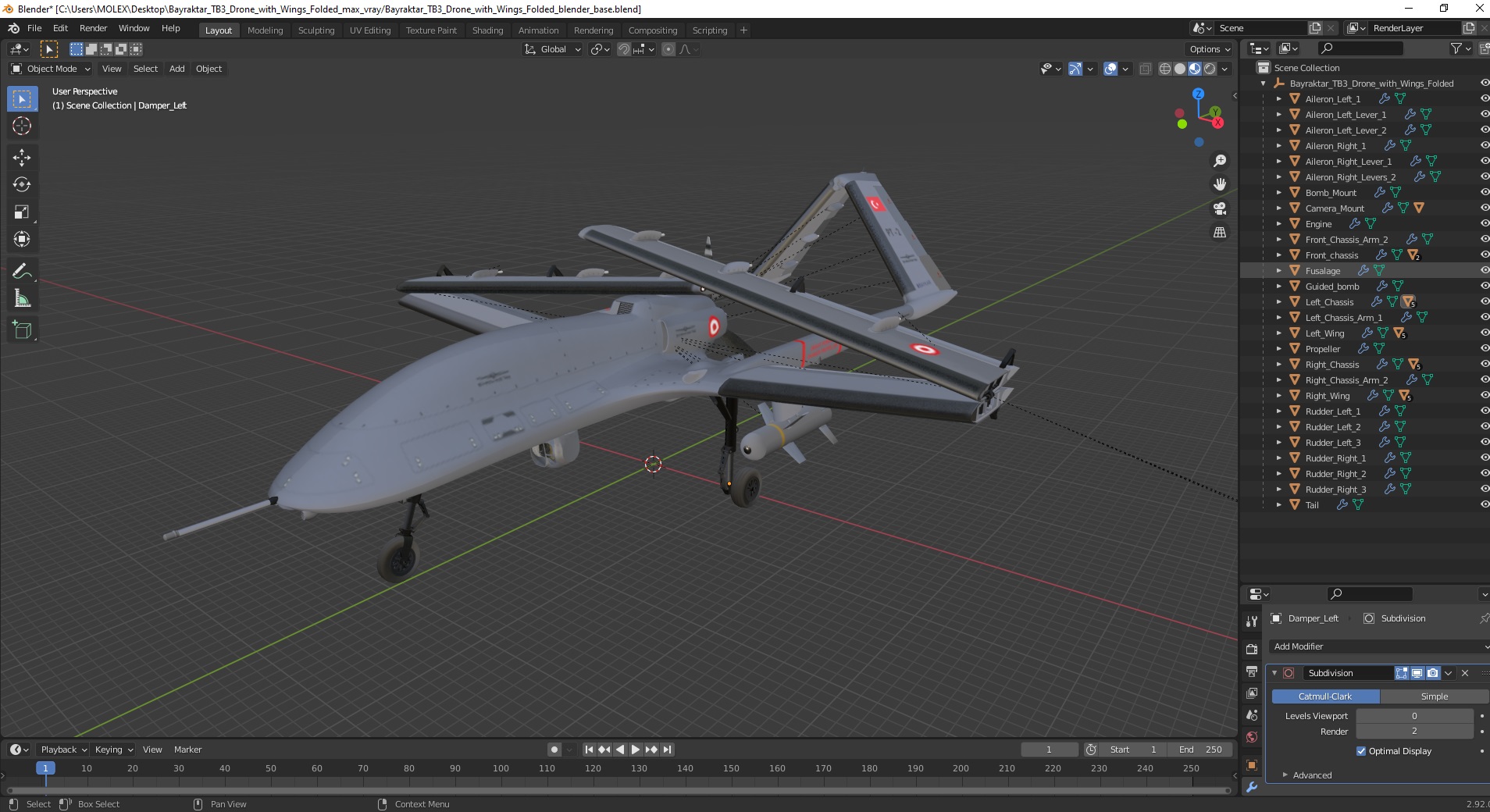Click the pan view hand icon
Screen dimensions: 1490x812
point(1219,184)
